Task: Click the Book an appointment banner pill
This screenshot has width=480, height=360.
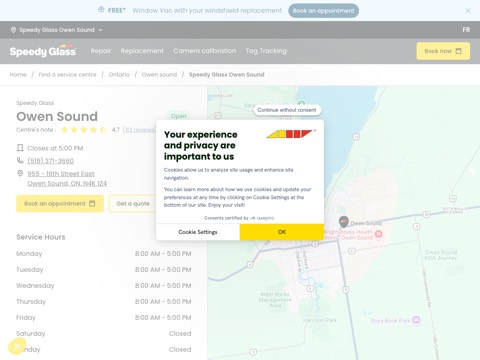Action: (x=323, y=11)
